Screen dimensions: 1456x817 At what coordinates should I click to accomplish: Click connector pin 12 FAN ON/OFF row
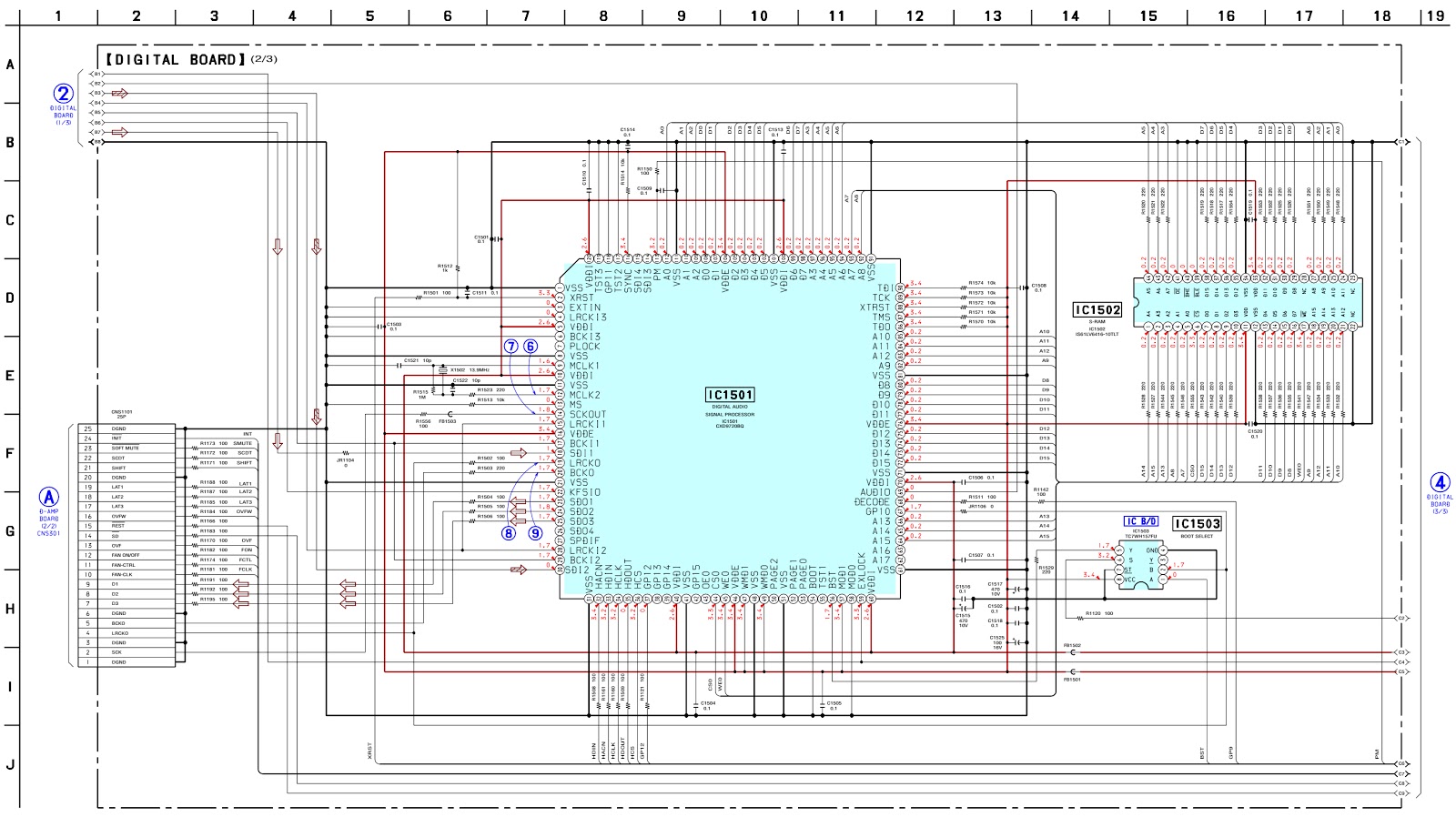click(x=126, y=555)
